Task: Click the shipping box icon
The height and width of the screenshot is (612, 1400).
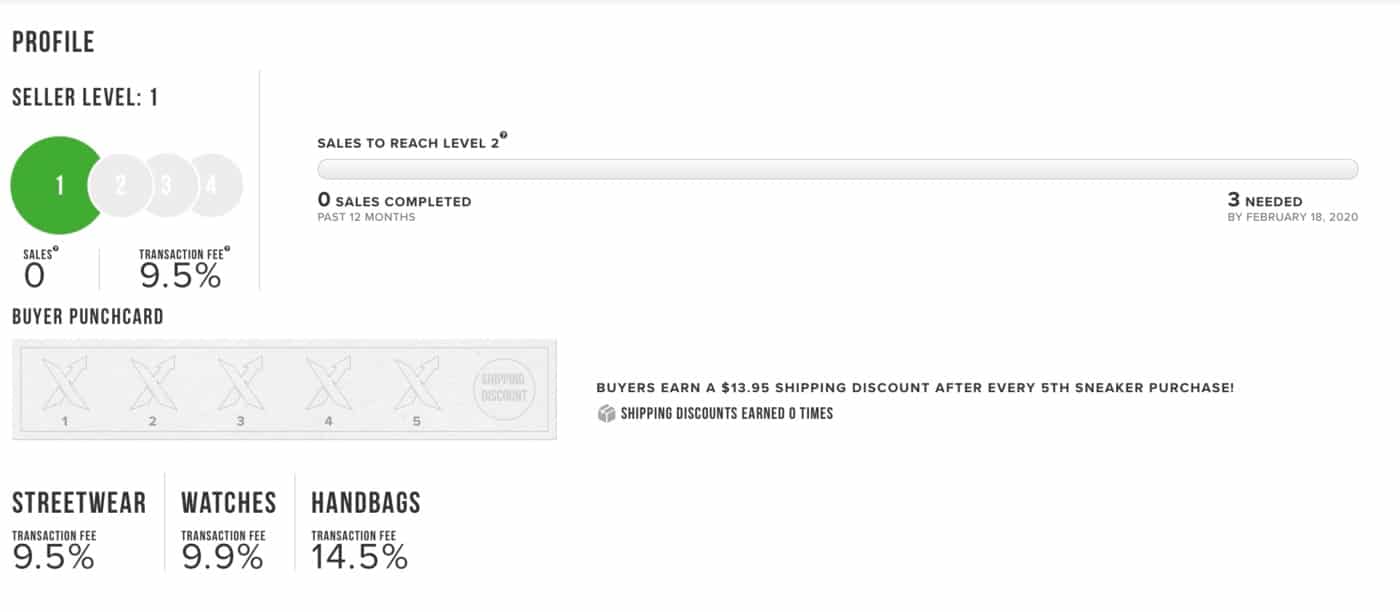Action: pos(606,413)
